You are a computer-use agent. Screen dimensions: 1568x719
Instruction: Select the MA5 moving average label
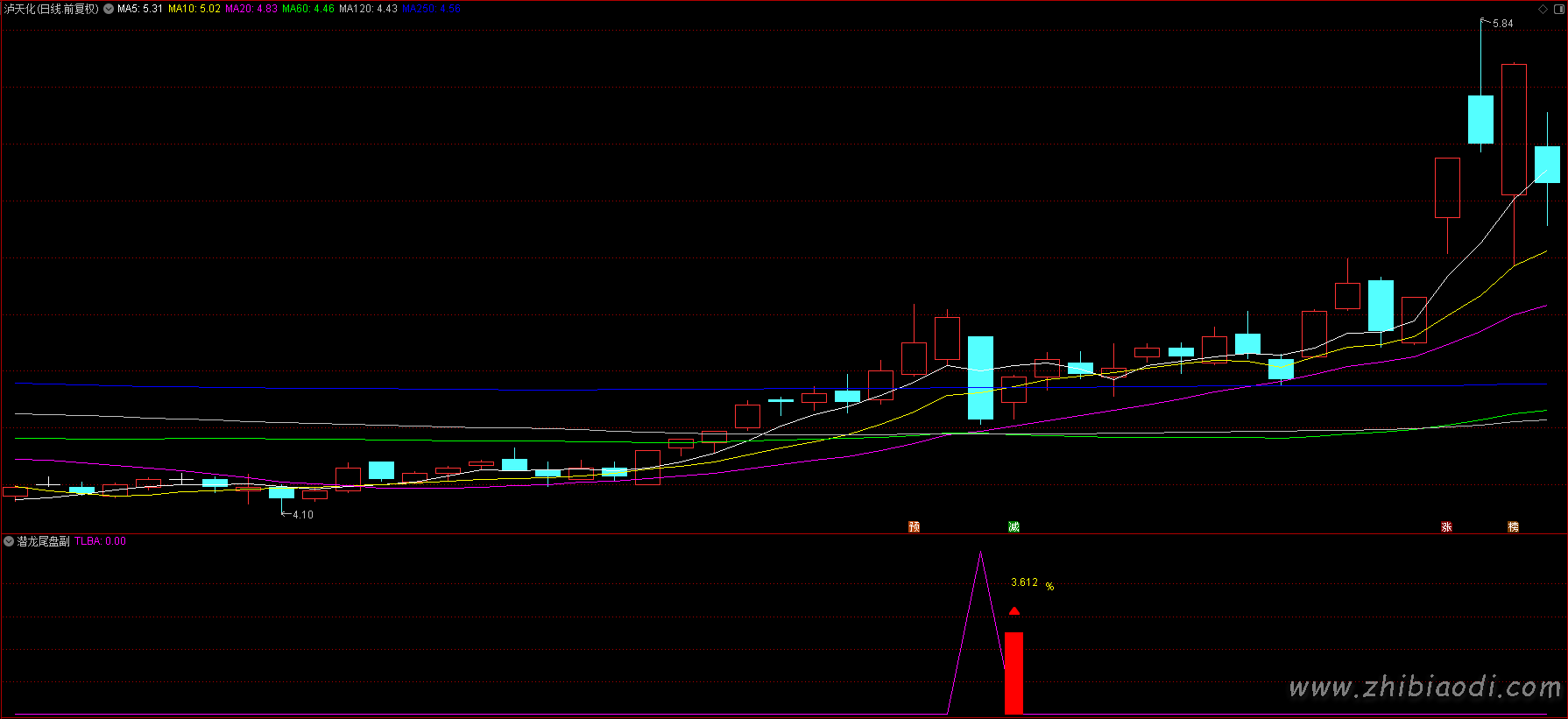tap(140, 9)
